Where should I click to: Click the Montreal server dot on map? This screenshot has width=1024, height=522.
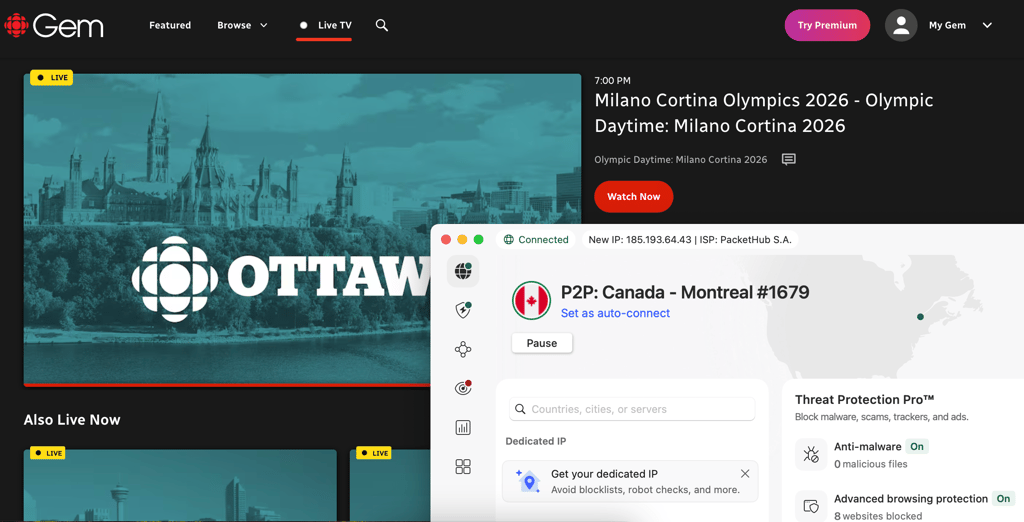(x=920, y=317)
